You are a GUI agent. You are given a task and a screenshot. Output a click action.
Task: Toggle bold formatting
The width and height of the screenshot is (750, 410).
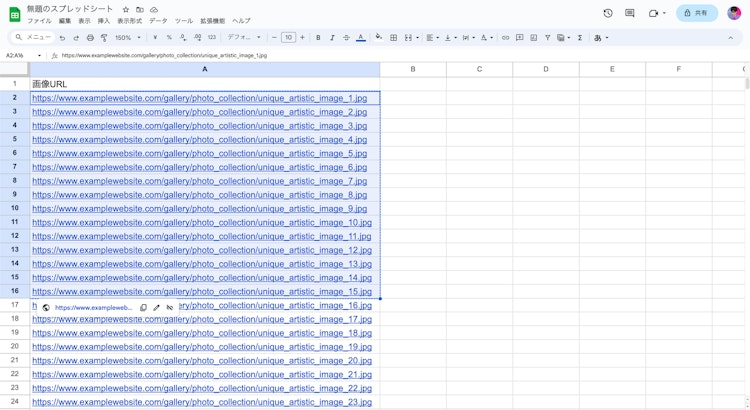[x=318, y=38]
